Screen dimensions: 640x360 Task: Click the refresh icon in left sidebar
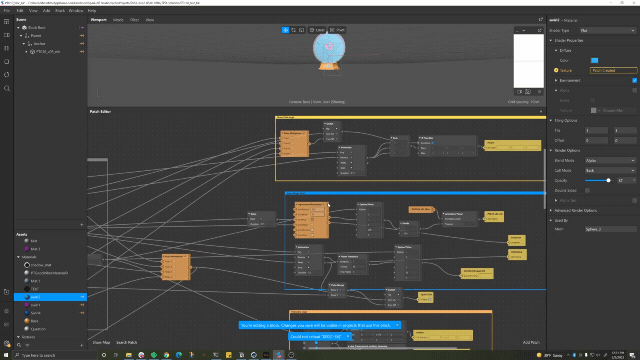coord(7,75)
